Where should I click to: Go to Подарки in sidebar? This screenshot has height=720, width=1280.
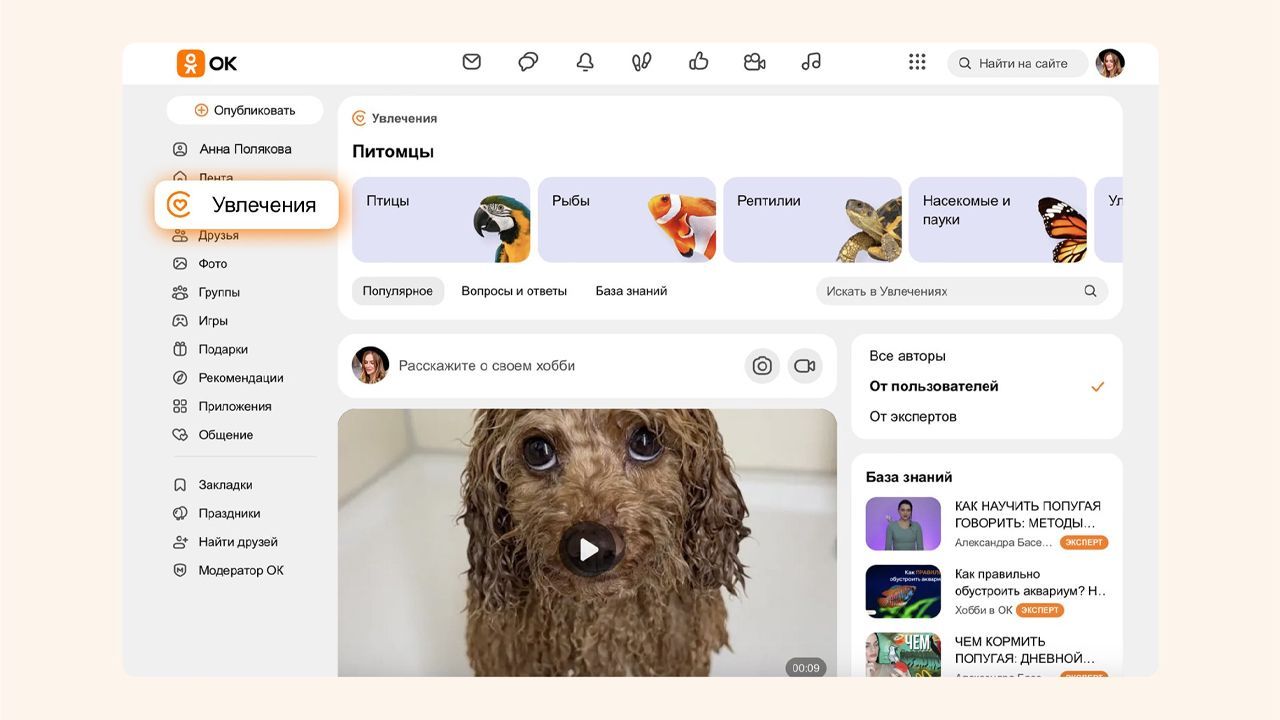pyautogui.click(x=210, y=349)
